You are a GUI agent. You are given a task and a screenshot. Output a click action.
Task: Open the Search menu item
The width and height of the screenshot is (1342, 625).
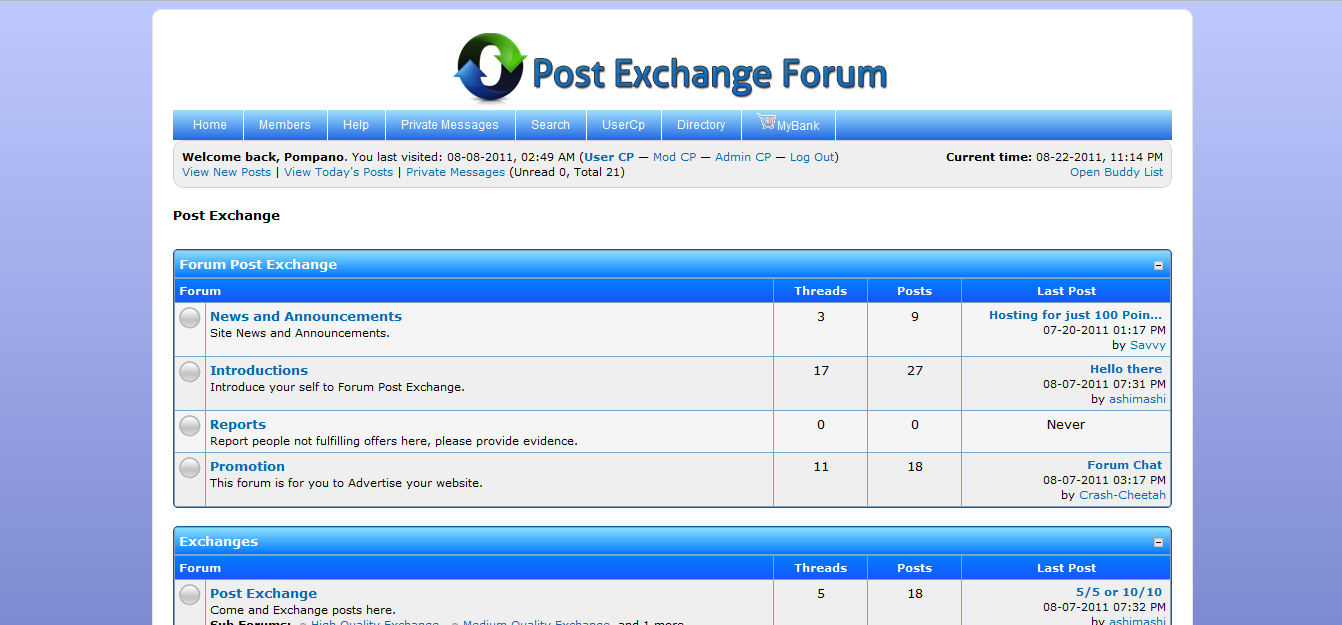click(x=550, y=125)
